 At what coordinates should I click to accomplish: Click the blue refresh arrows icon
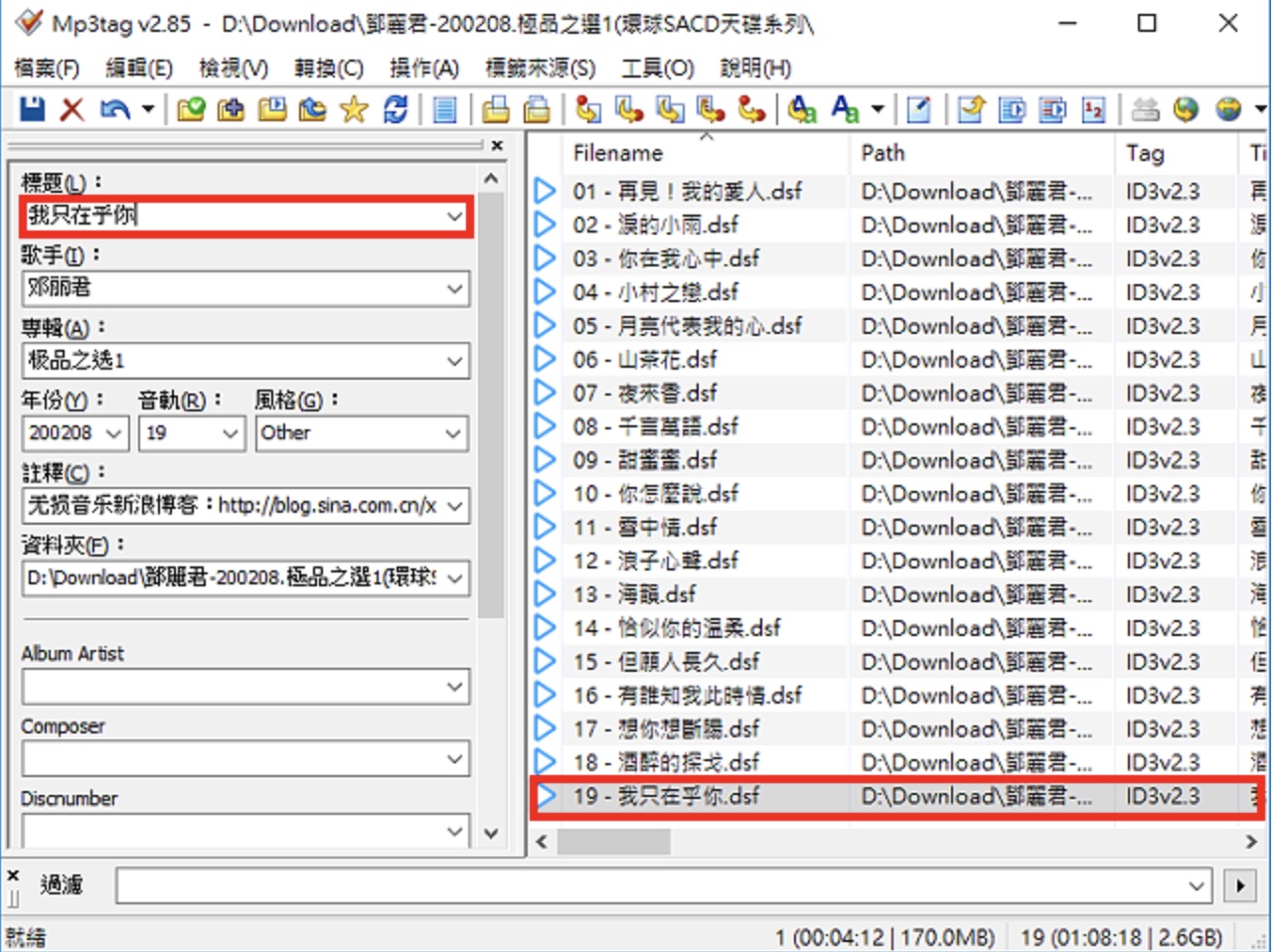(x=396, y=108)
